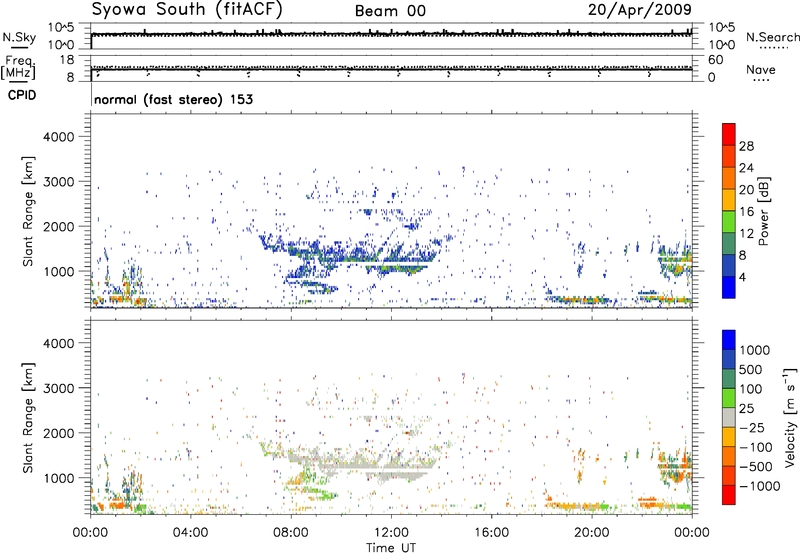The height and width of the screenshot is (554, 800).
Task: Click the 'Time UT' axis label
Action: tap(391, 548)
